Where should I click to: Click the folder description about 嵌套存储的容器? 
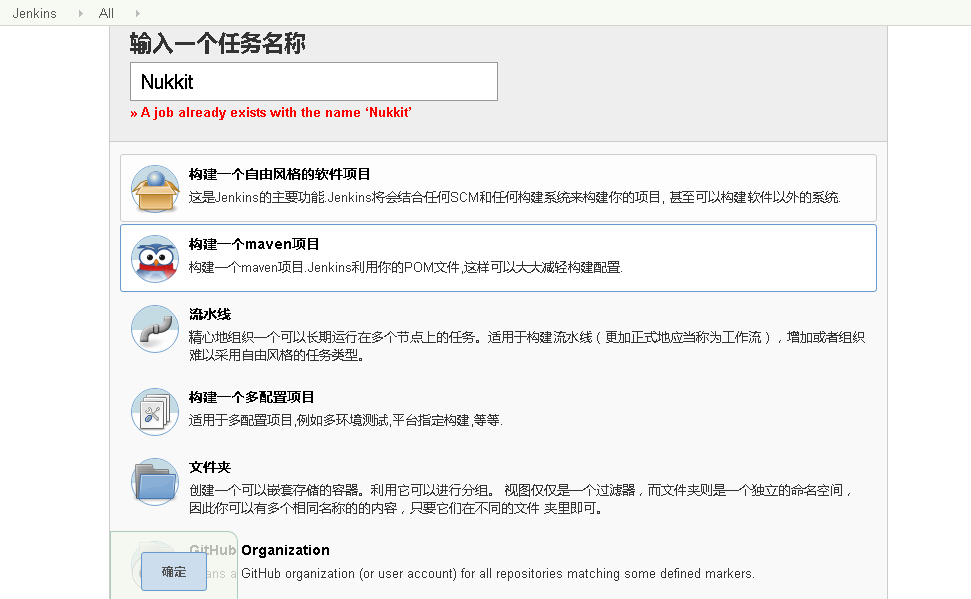(x=521, y=499)
